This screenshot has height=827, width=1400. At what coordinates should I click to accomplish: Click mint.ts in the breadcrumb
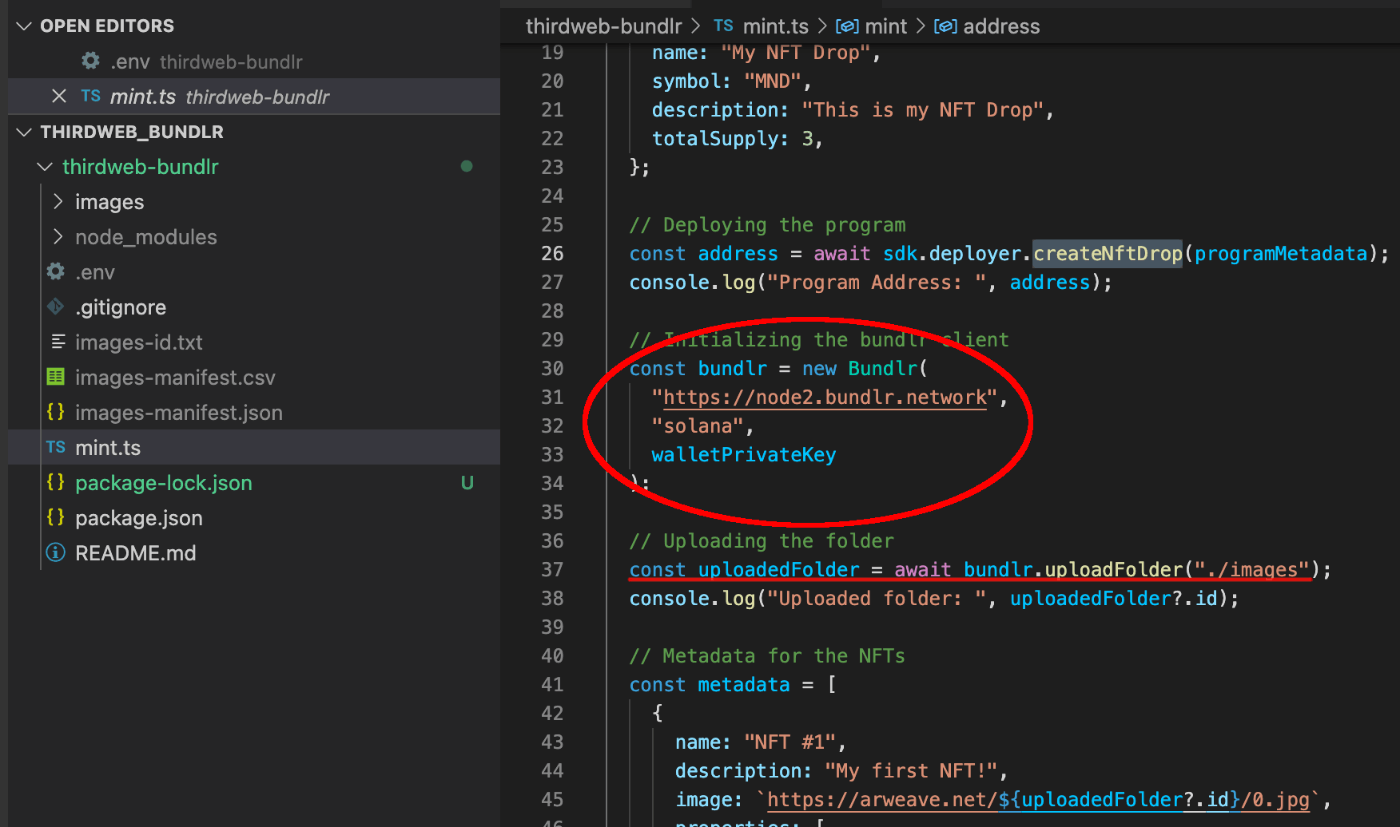[x=775, y=27]
